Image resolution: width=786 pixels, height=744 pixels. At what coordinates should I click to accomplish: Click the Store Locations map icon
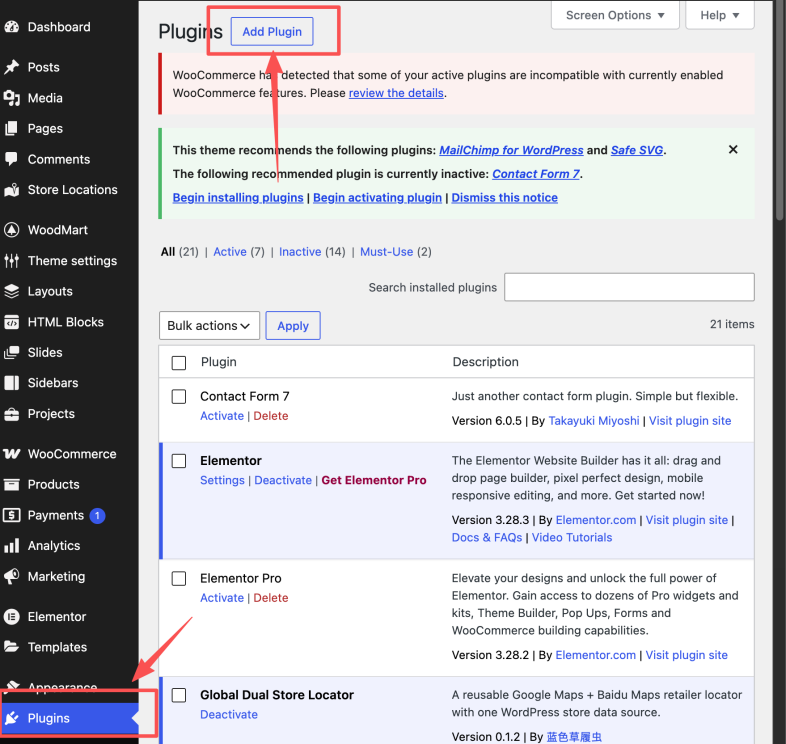point(12,190)
